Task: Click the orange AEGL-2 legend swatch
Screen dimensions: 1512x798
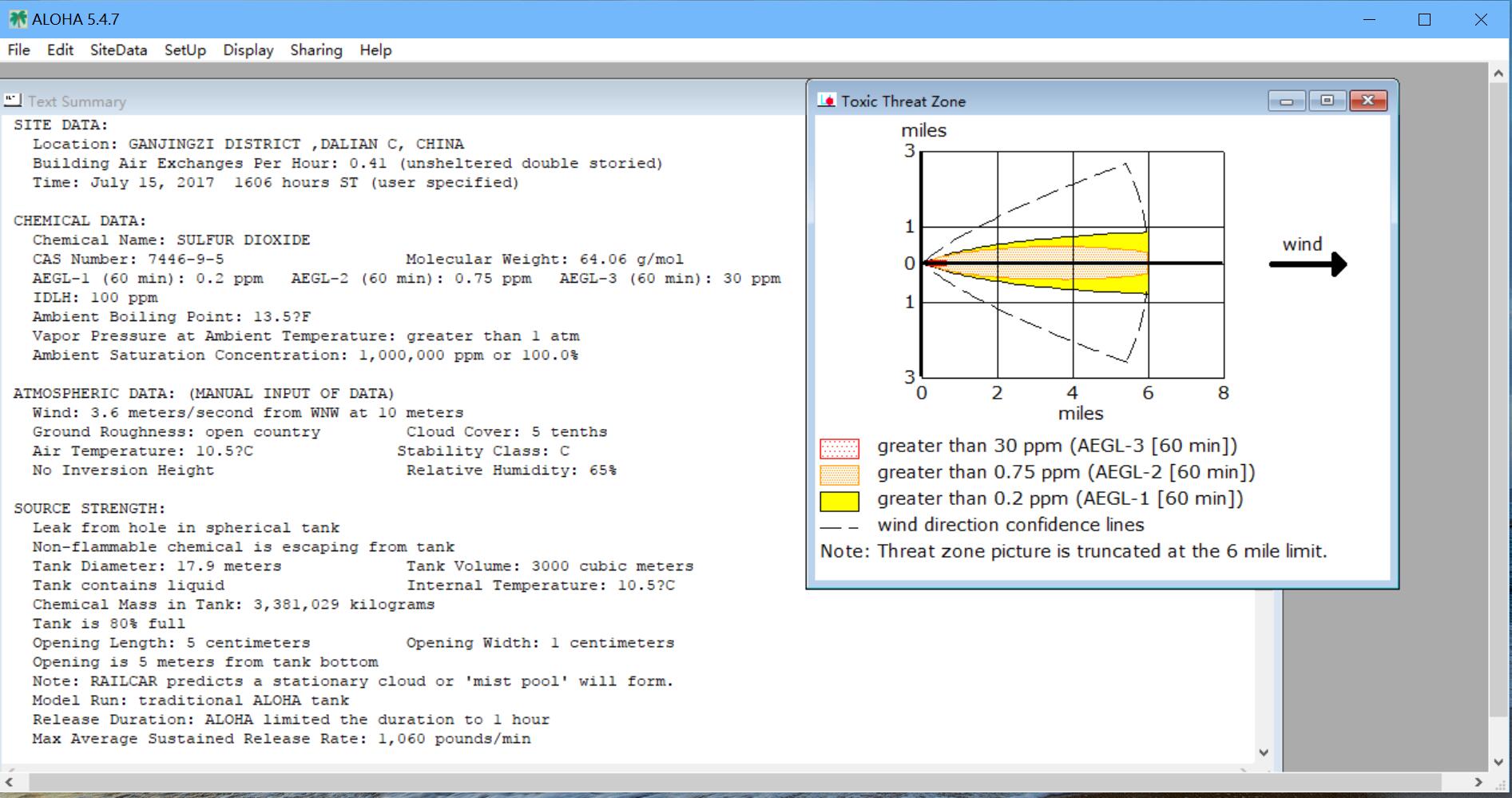Action: [839, 475]
